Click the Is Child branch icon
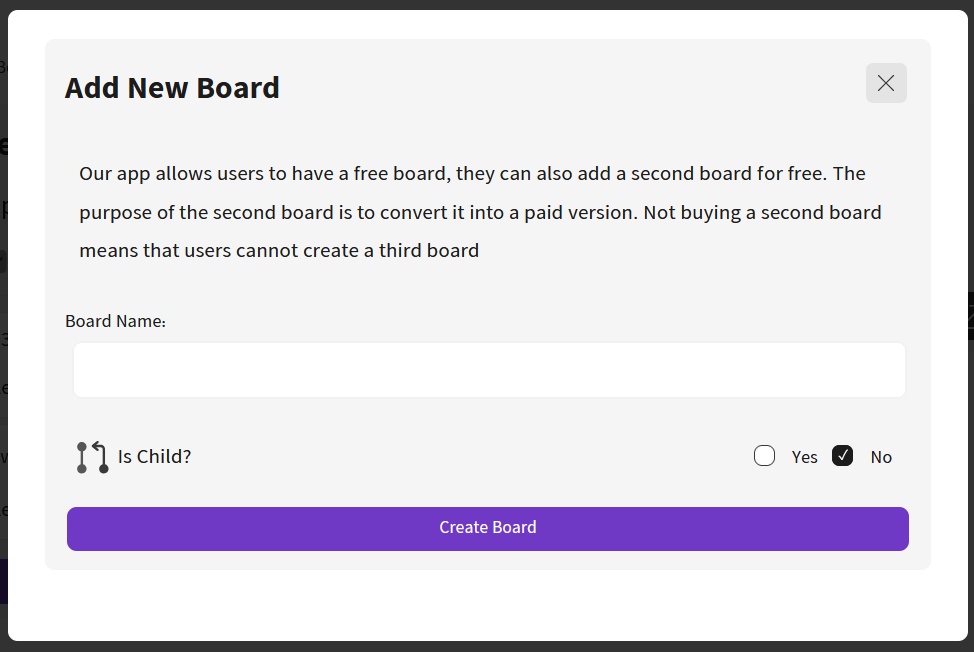Image resolution: width=974 pixels, height=652 pixels. [x=92, y=457]
